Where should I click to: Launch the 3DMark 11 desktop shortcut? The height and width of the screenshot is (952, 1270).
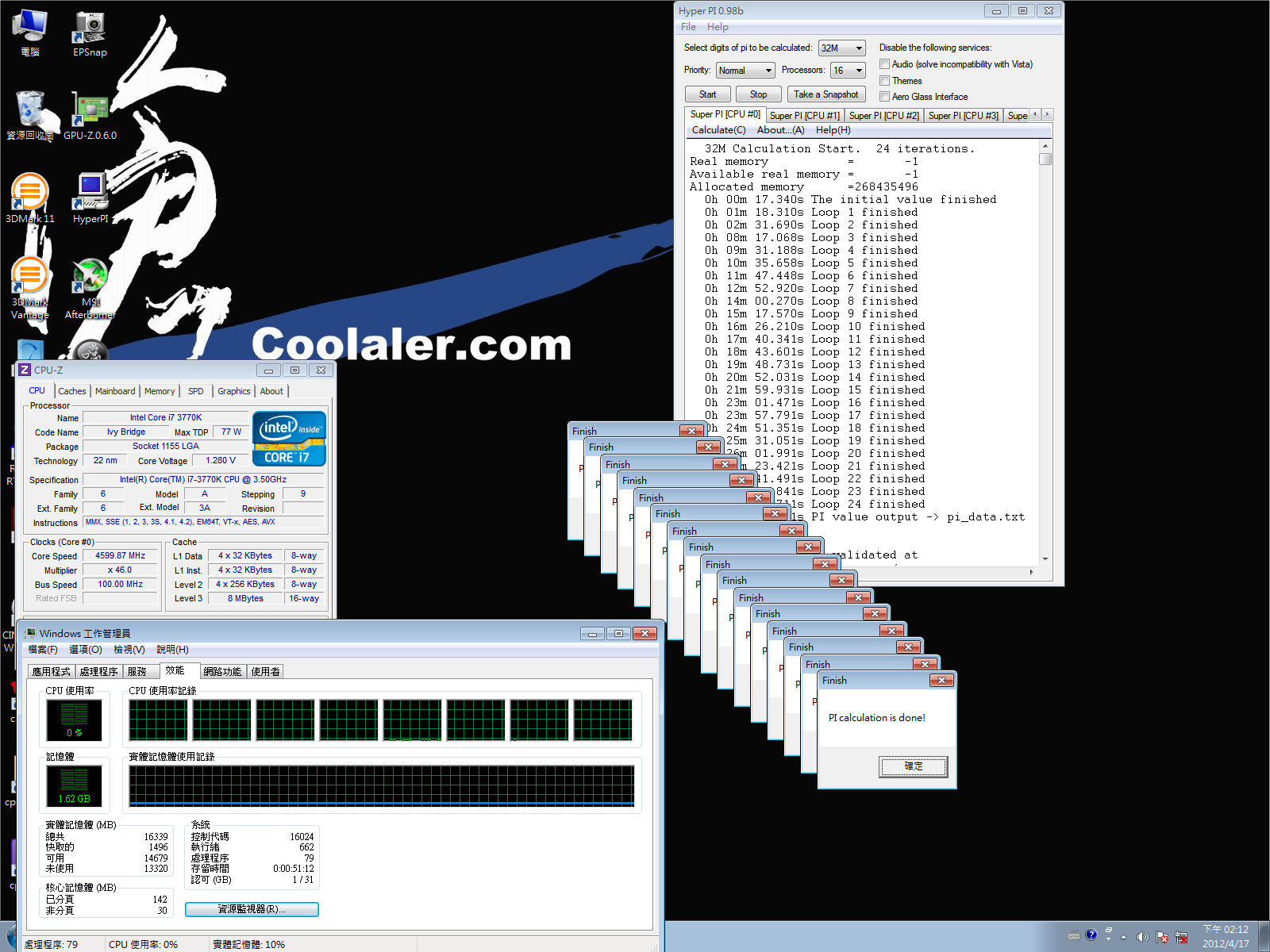click(30, 198)
